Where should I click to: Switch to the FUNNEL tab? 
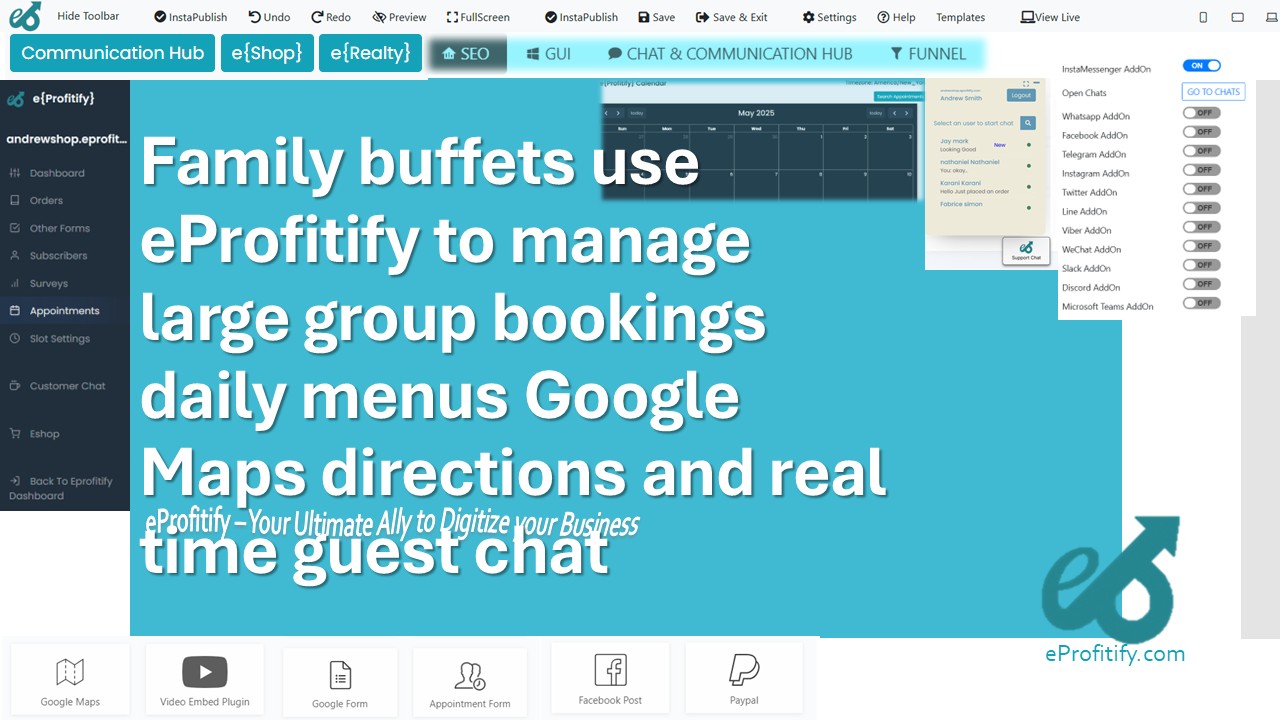(929, 55)
